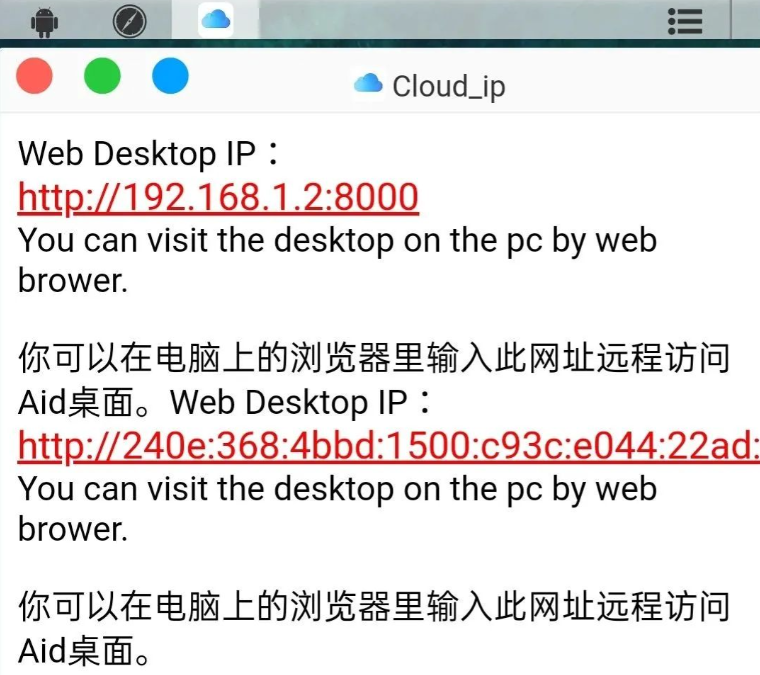Screen dimensions: 760x675
Task: Click the last "Aid桌面。" line at bottom
Action: pyautogui.click(x=84, y=651)
